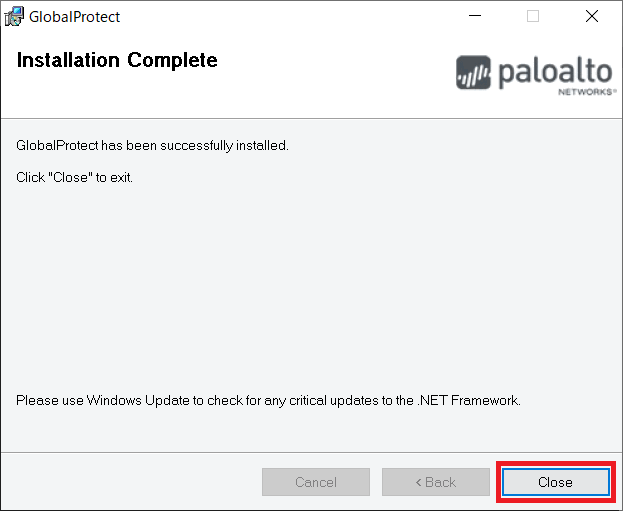
Task: Click the GlobalProtect installer icon in title bar
Action: pos(14,16)
